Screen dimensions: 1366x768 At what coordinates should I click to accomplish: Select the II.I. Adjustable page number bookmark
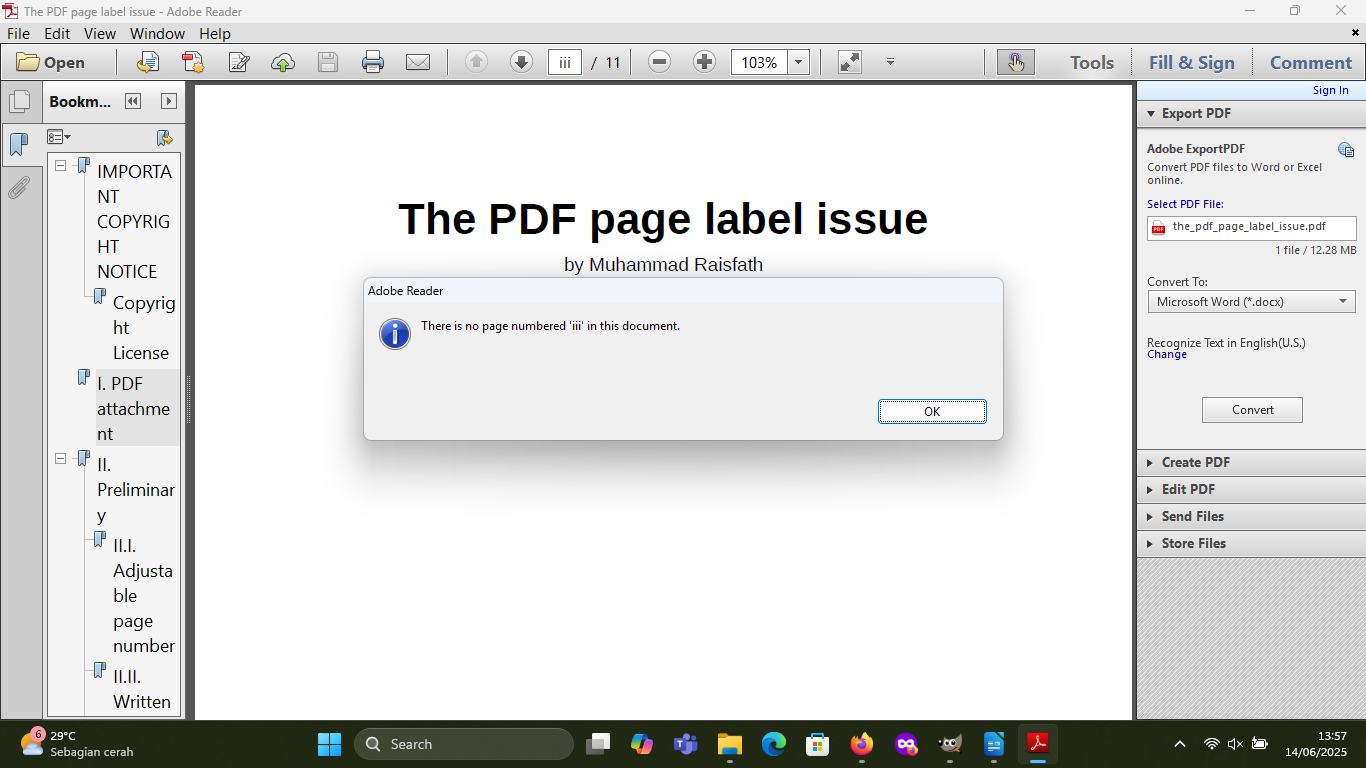coord(144,595)
